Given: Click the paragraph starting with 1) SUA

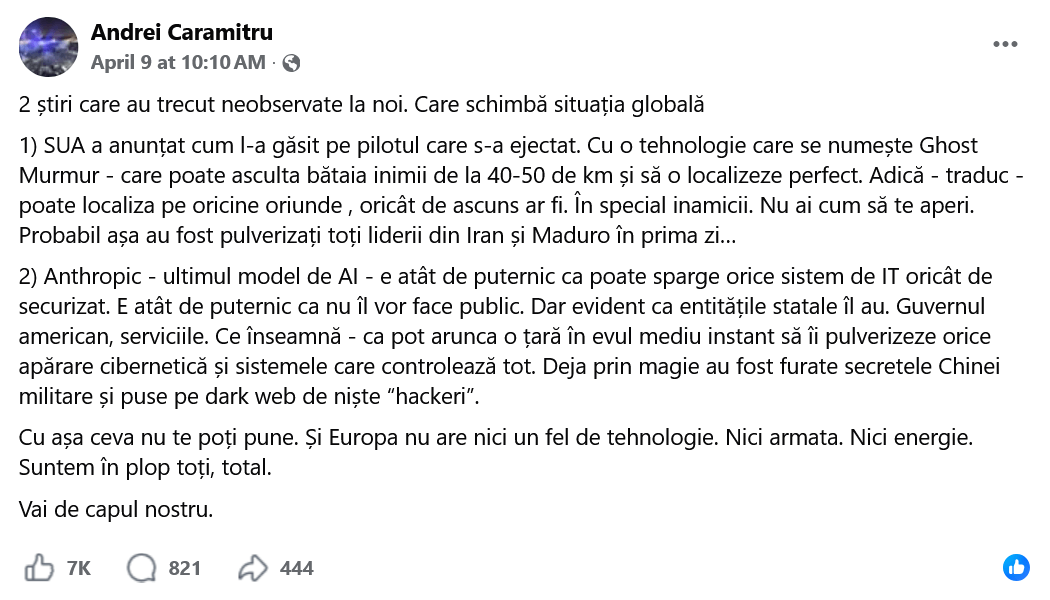Looking at the screenshot, I should [x=498, y=192].
